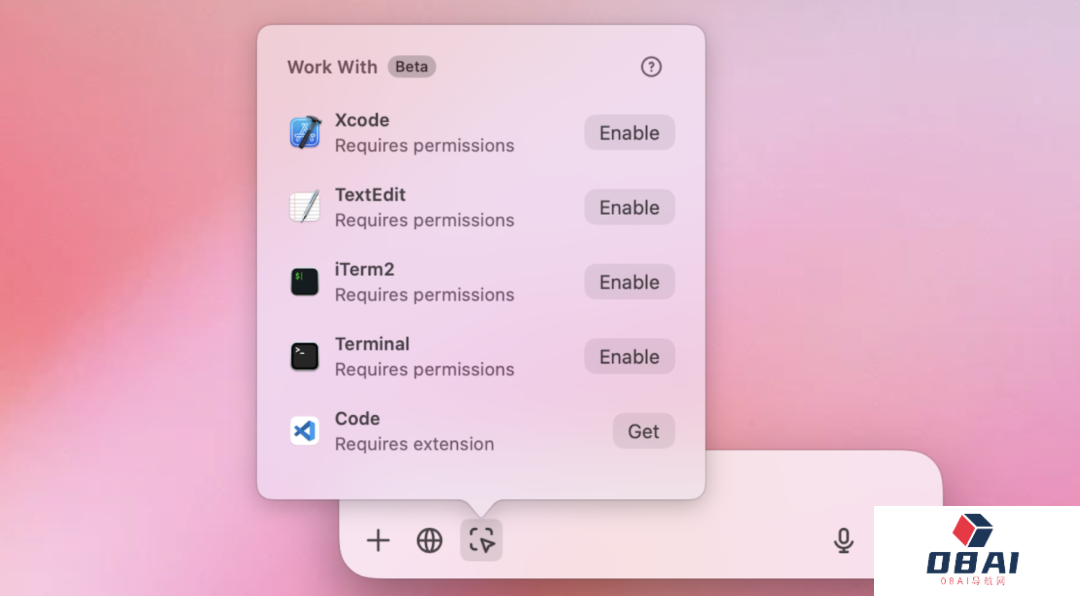Click the plus attachment icon
Viewport: 1080px width, 596px height.
tap(378, 541)
